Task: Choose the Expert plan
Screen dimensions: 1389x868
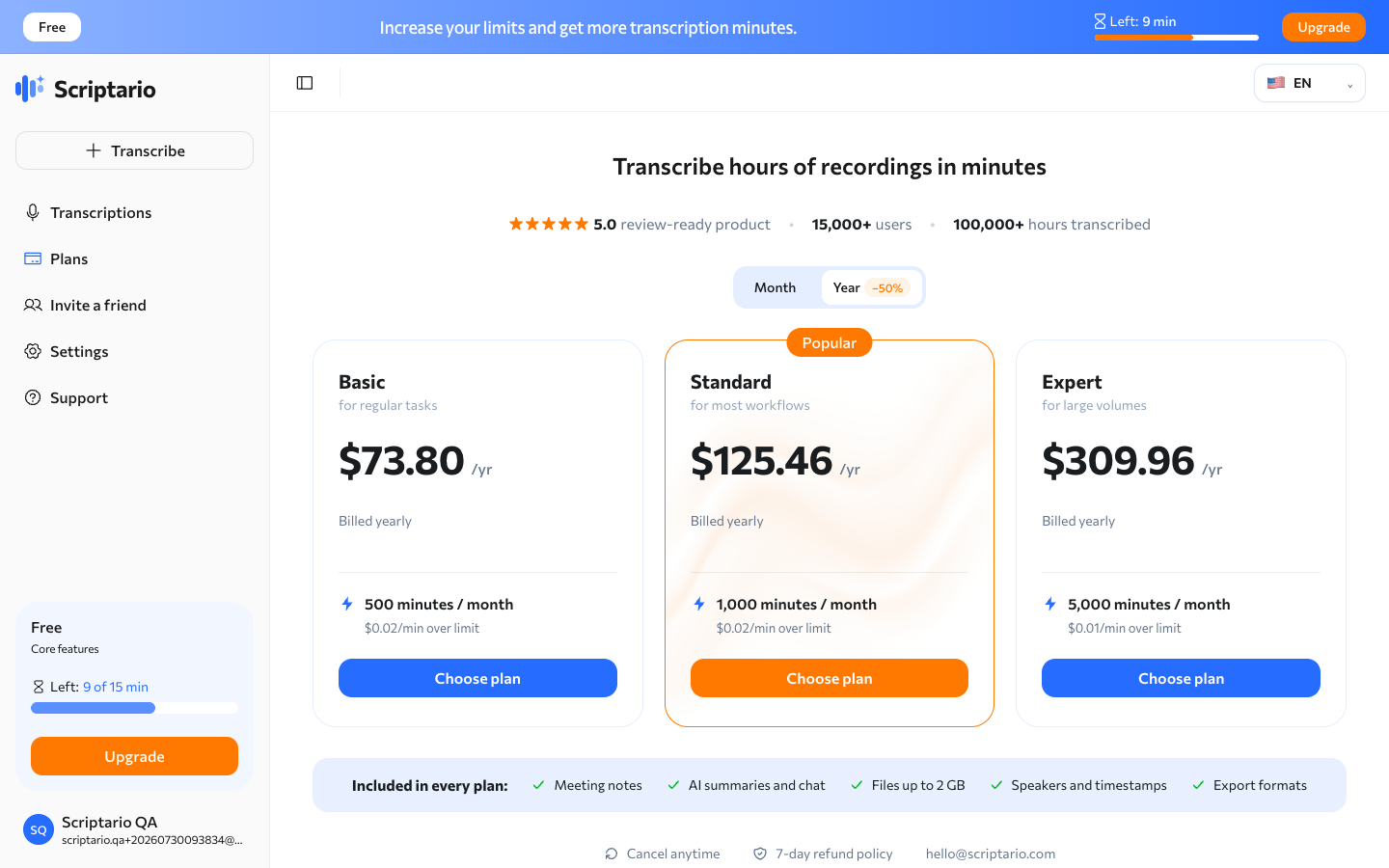Action: 1181,678
